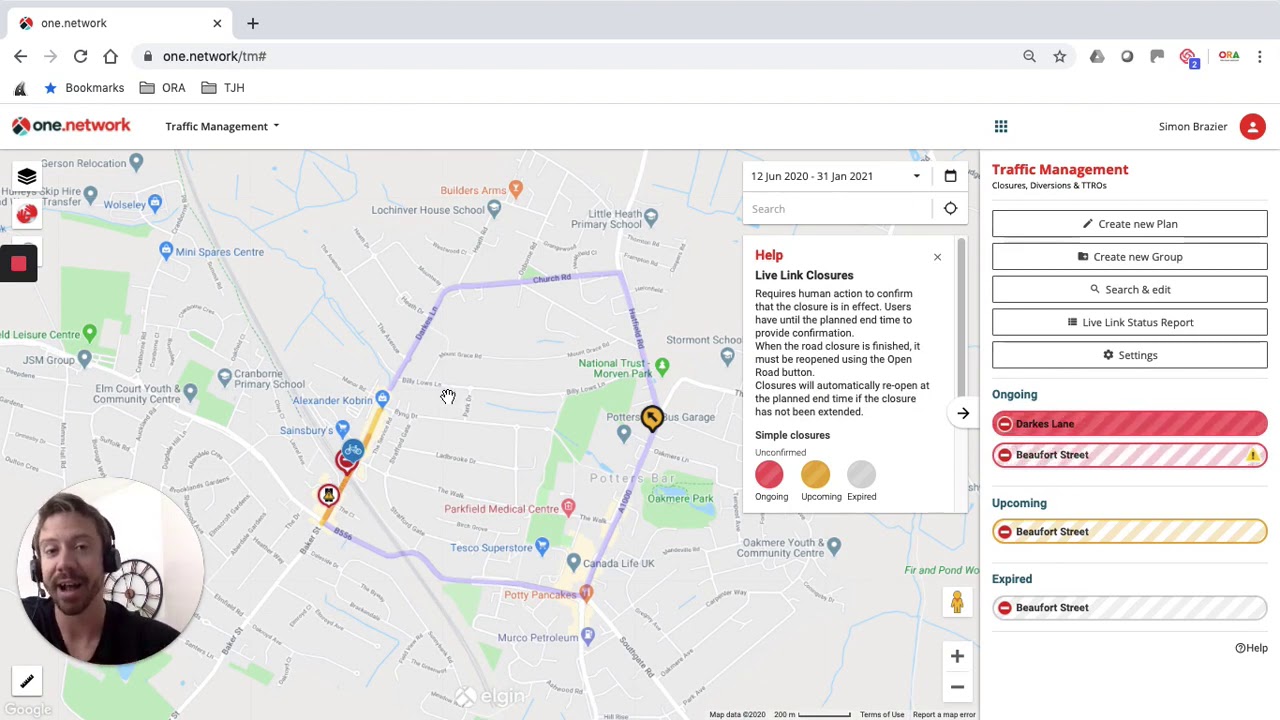Viewport: 1280px width, 720px height.
Task: Click the Ongoing red legend swatch
Action: tap(769, 474)
